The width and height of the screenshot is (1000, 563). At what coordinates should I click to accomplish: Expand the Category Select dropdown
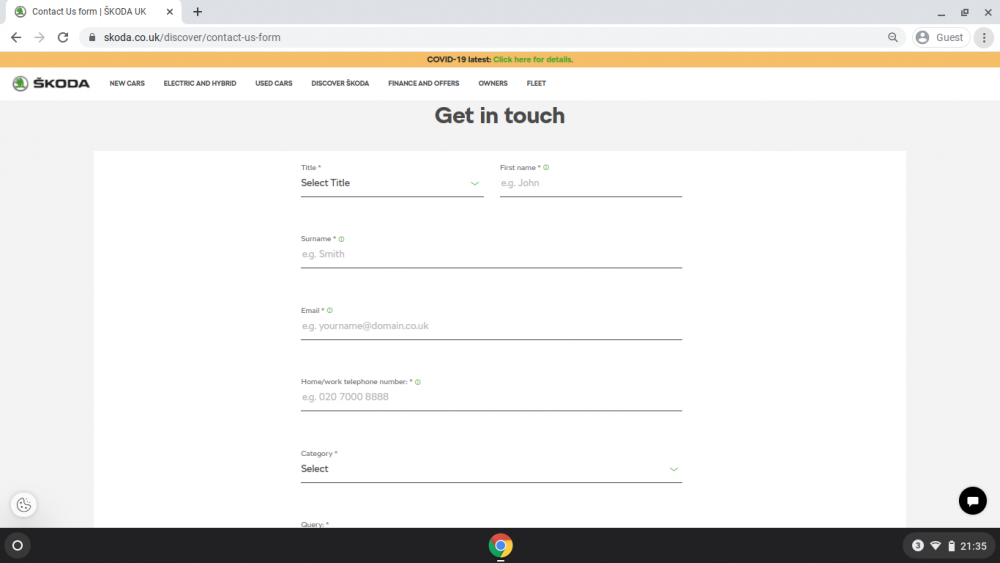click(x=491, y=469)
